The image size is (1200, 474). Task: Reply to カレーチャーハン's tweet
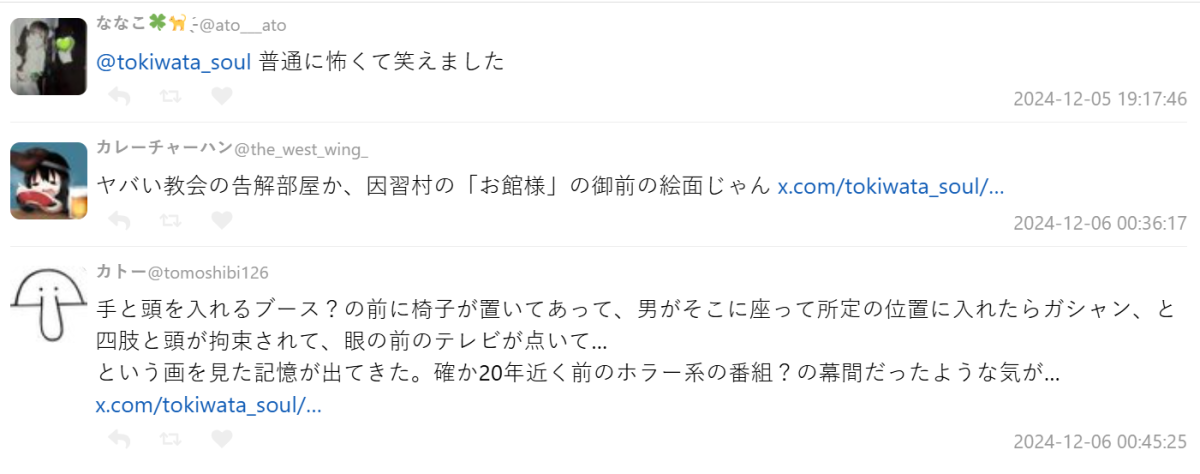click(x=120, y=219)
